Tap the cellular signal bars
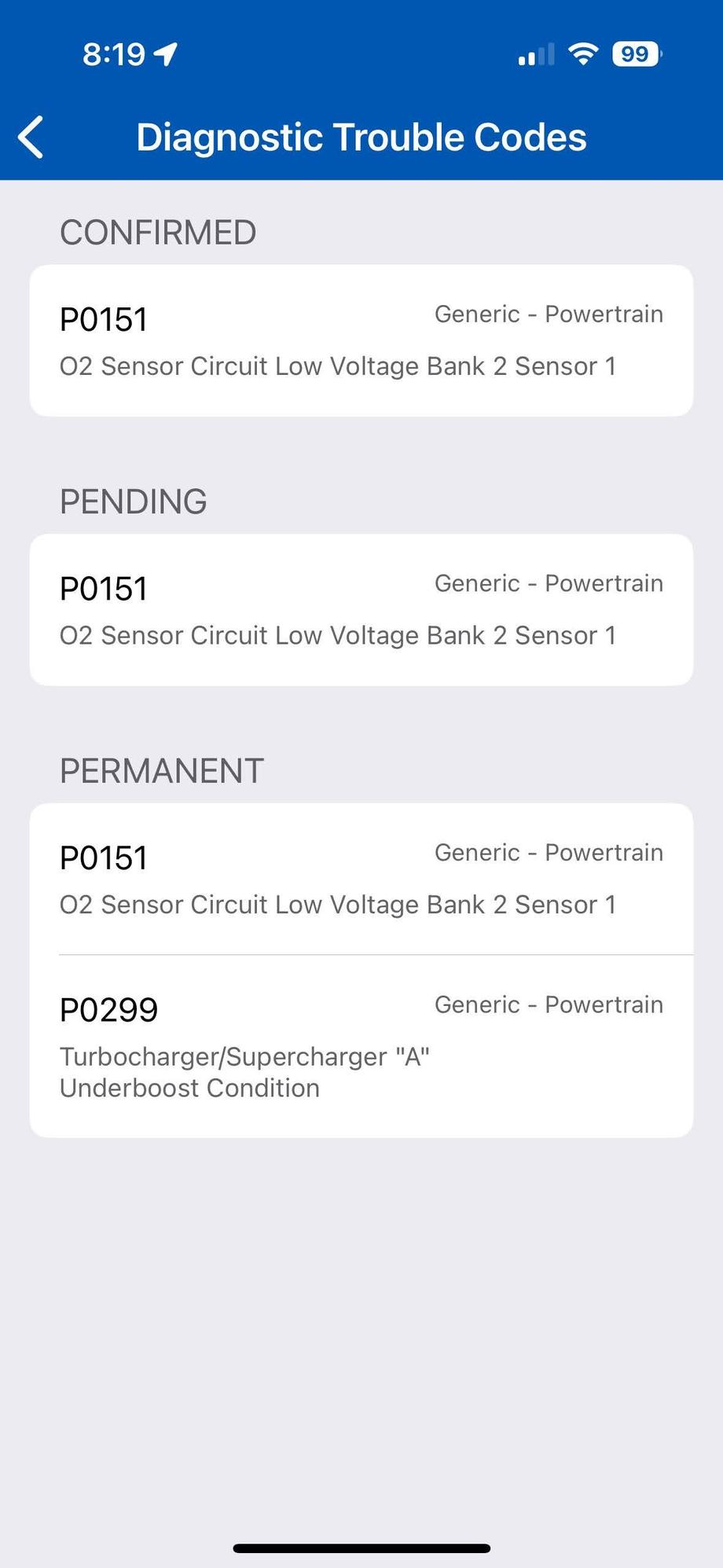The height and width of the screenshot is (1568, 723). click(536, 55)
